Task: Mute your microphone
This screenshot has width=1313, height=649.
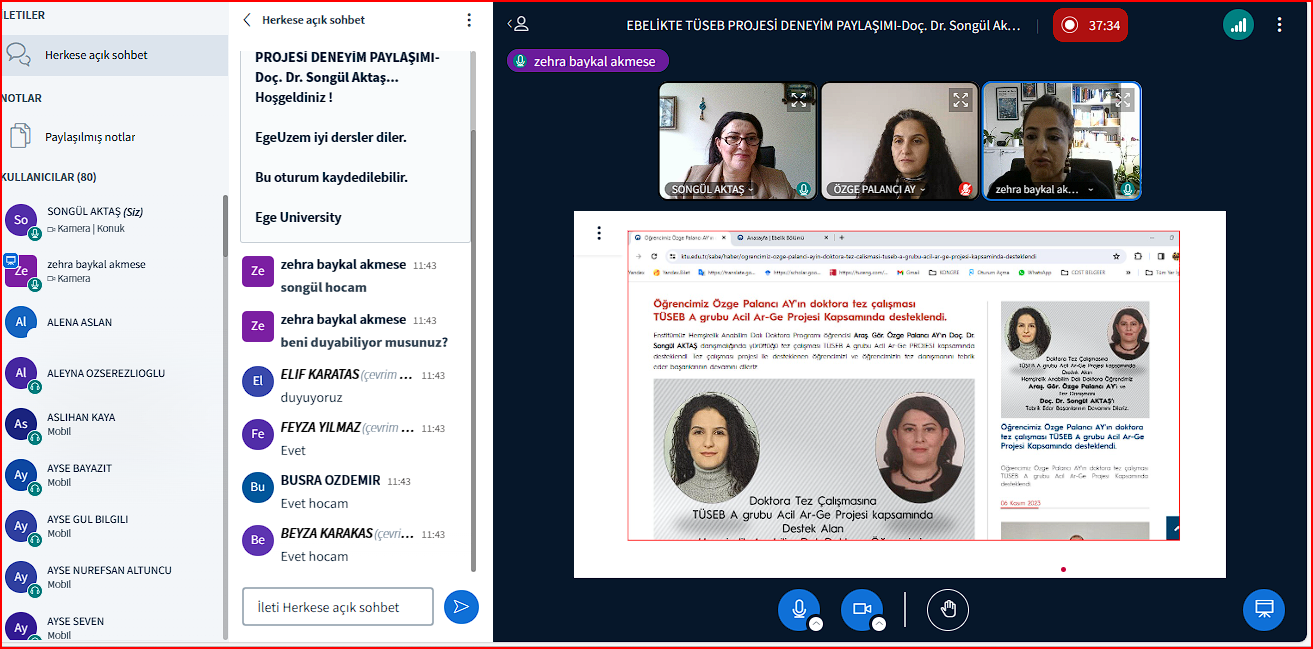Action: click(x=799, y=609)
